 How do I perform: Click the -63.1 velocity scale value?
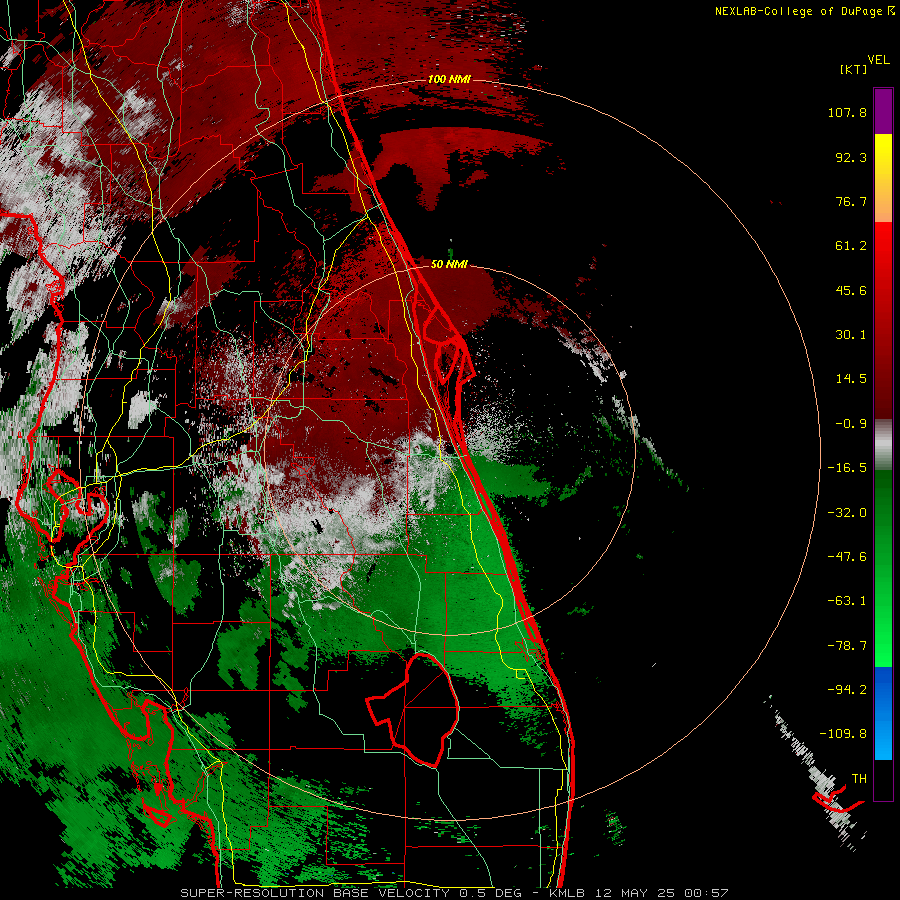coord(847,601)
